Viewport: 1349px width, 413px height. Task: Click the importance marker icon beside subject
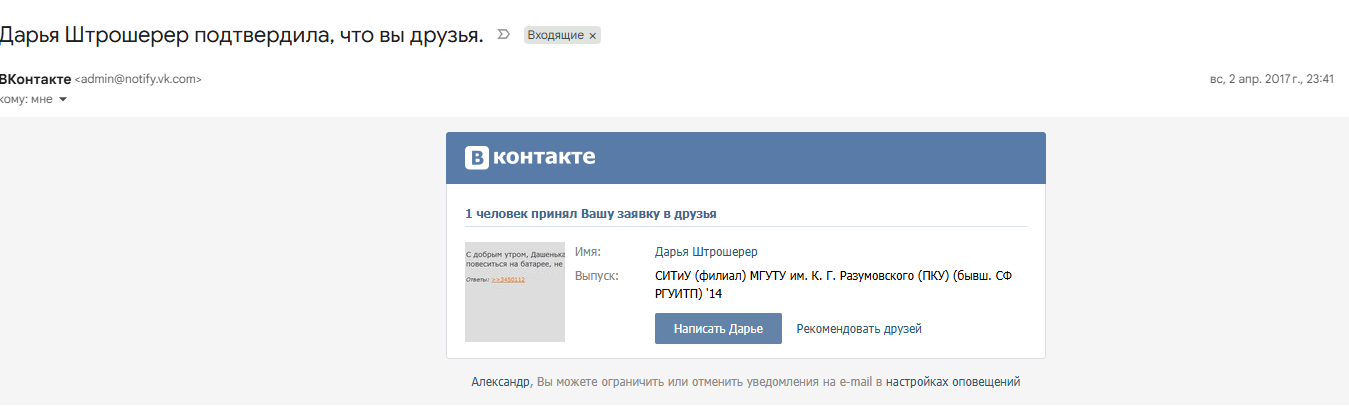pyautogui.click(x=504, y=34)
